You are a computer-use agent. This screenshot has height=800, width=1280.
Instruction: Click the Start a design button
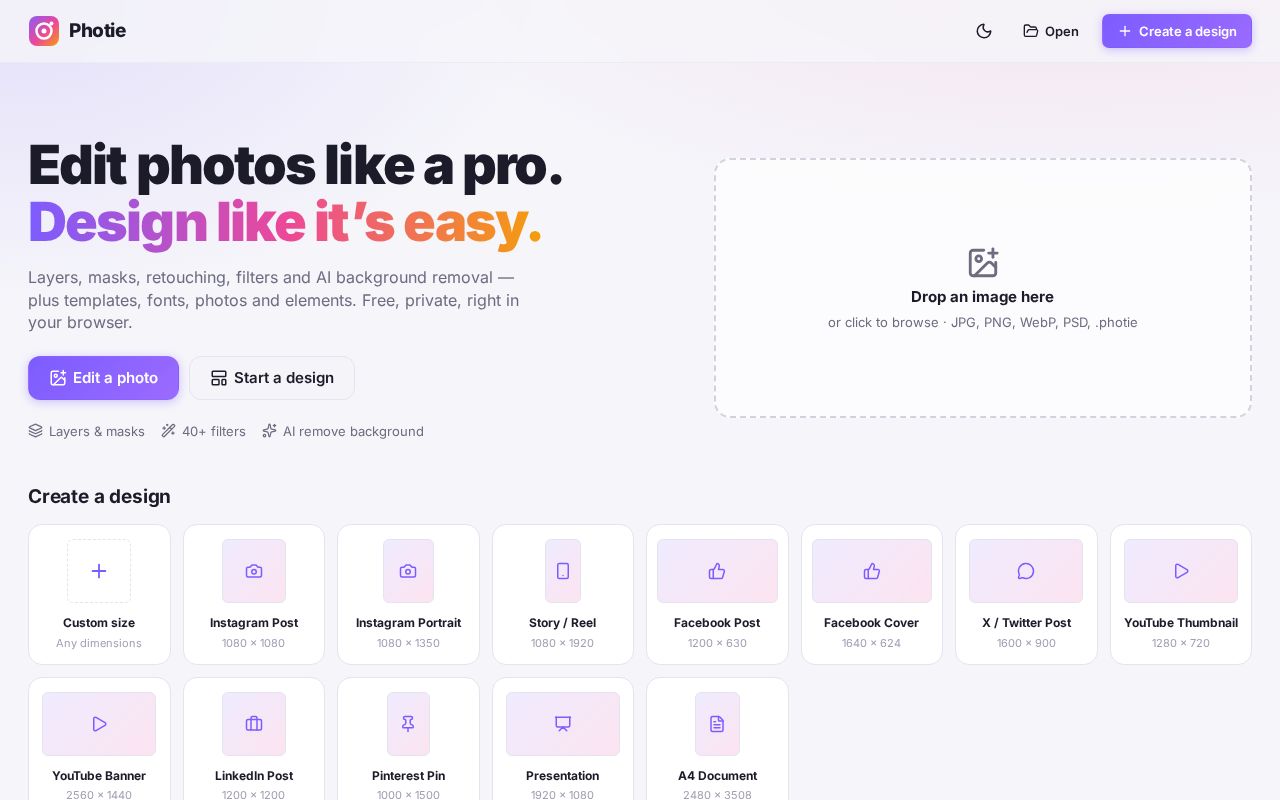(272, 378)
